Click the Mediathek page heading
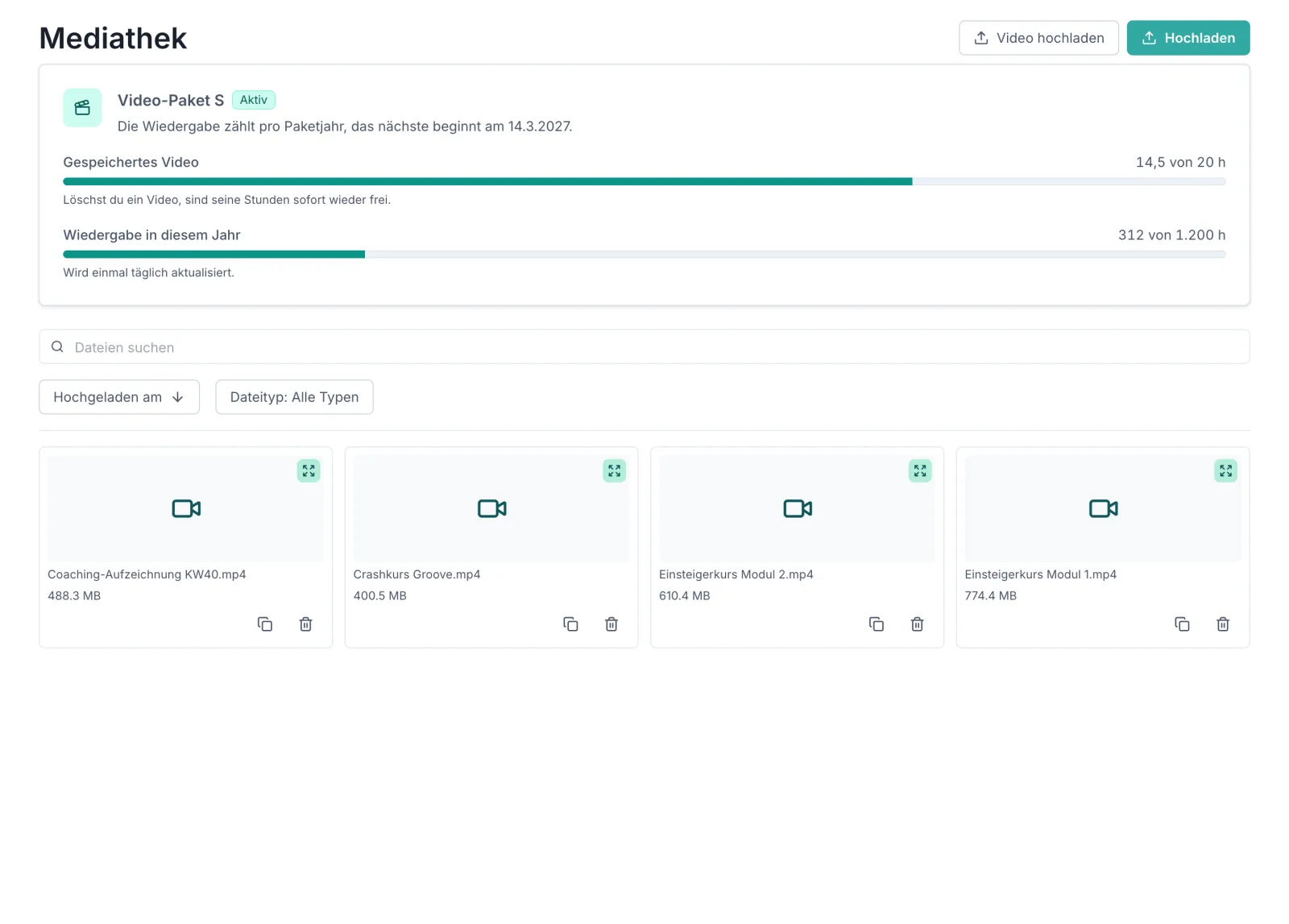The height and width of the screenshot is (924, 1289). [113, 39]
